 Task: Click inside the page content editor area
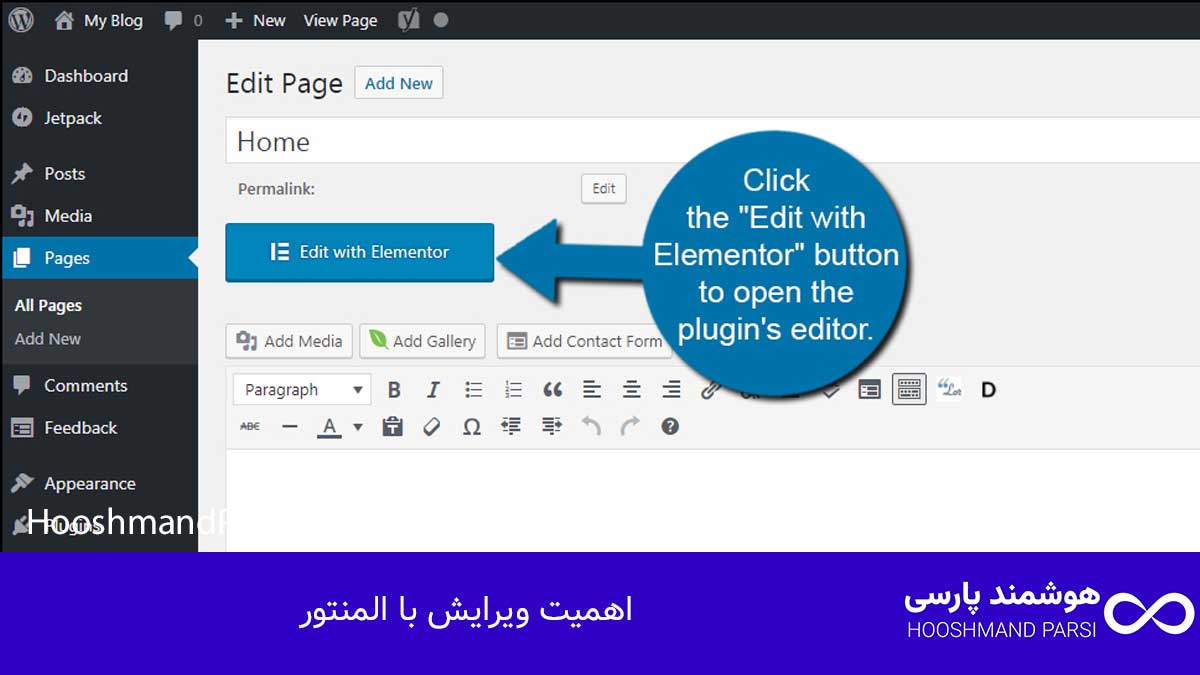coord(713,500)
